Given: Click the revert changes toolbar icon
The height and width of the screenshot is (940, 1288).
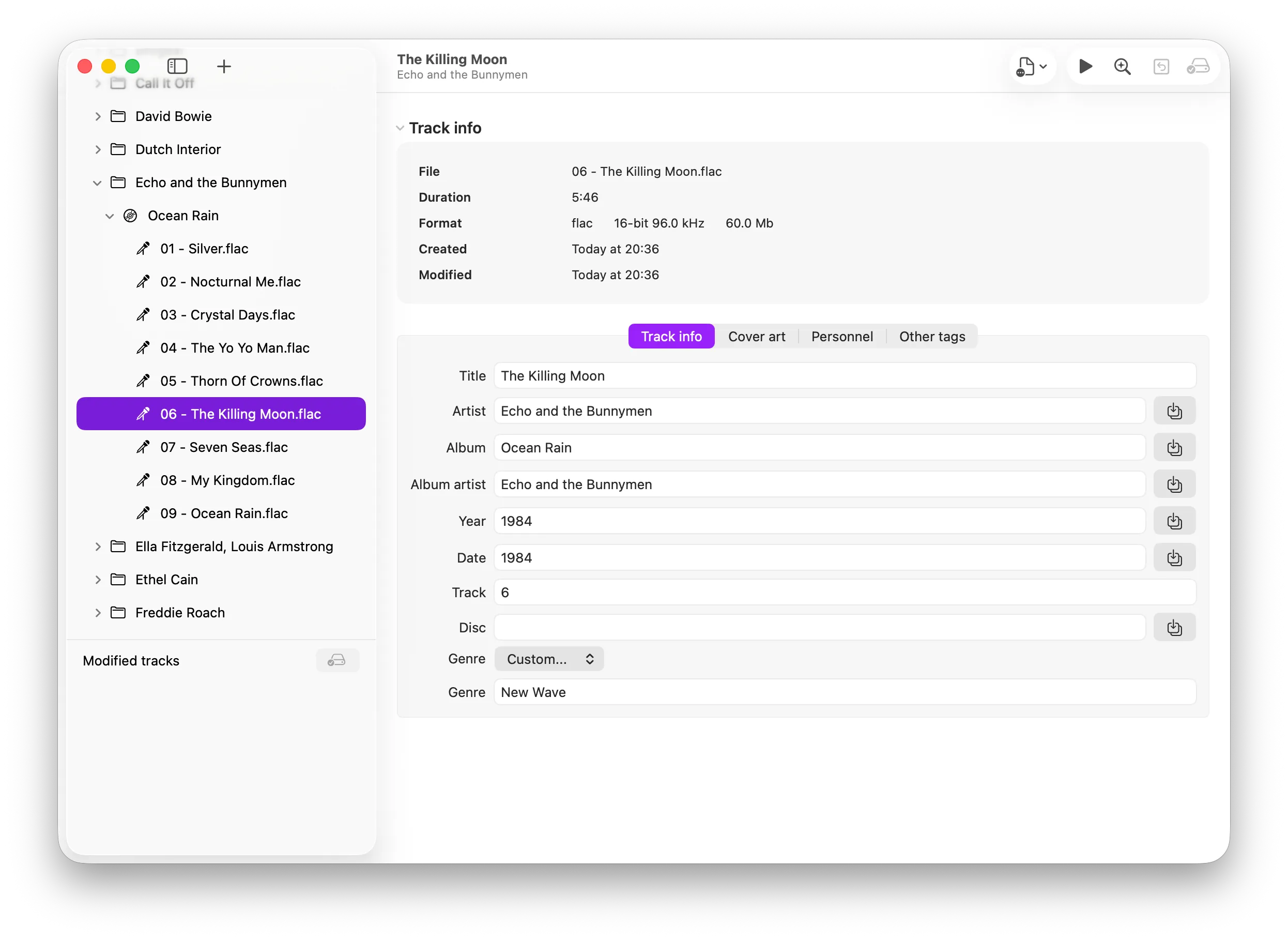Looking at the screenshot, I should 1161,67.
